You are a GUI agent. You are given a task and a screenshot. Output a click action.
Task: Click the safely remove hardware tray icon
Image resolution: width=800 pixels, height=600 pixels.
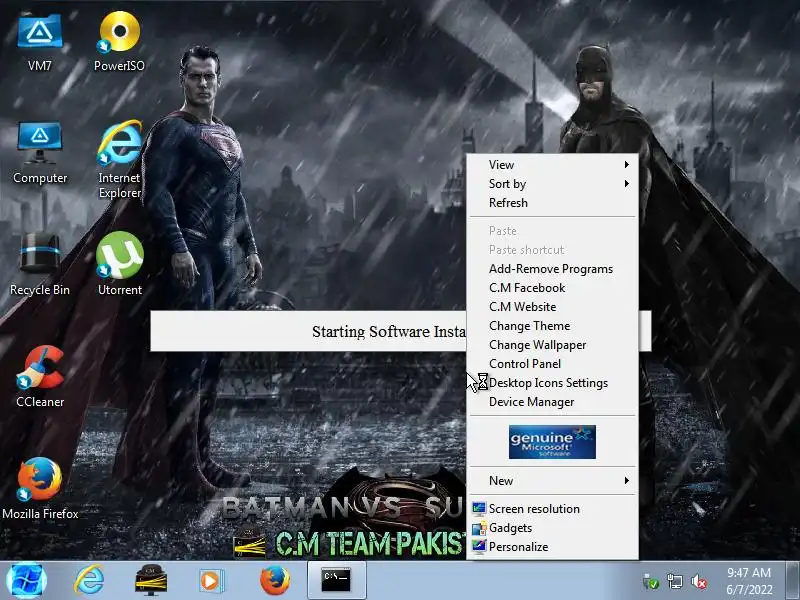coord(651,581)
